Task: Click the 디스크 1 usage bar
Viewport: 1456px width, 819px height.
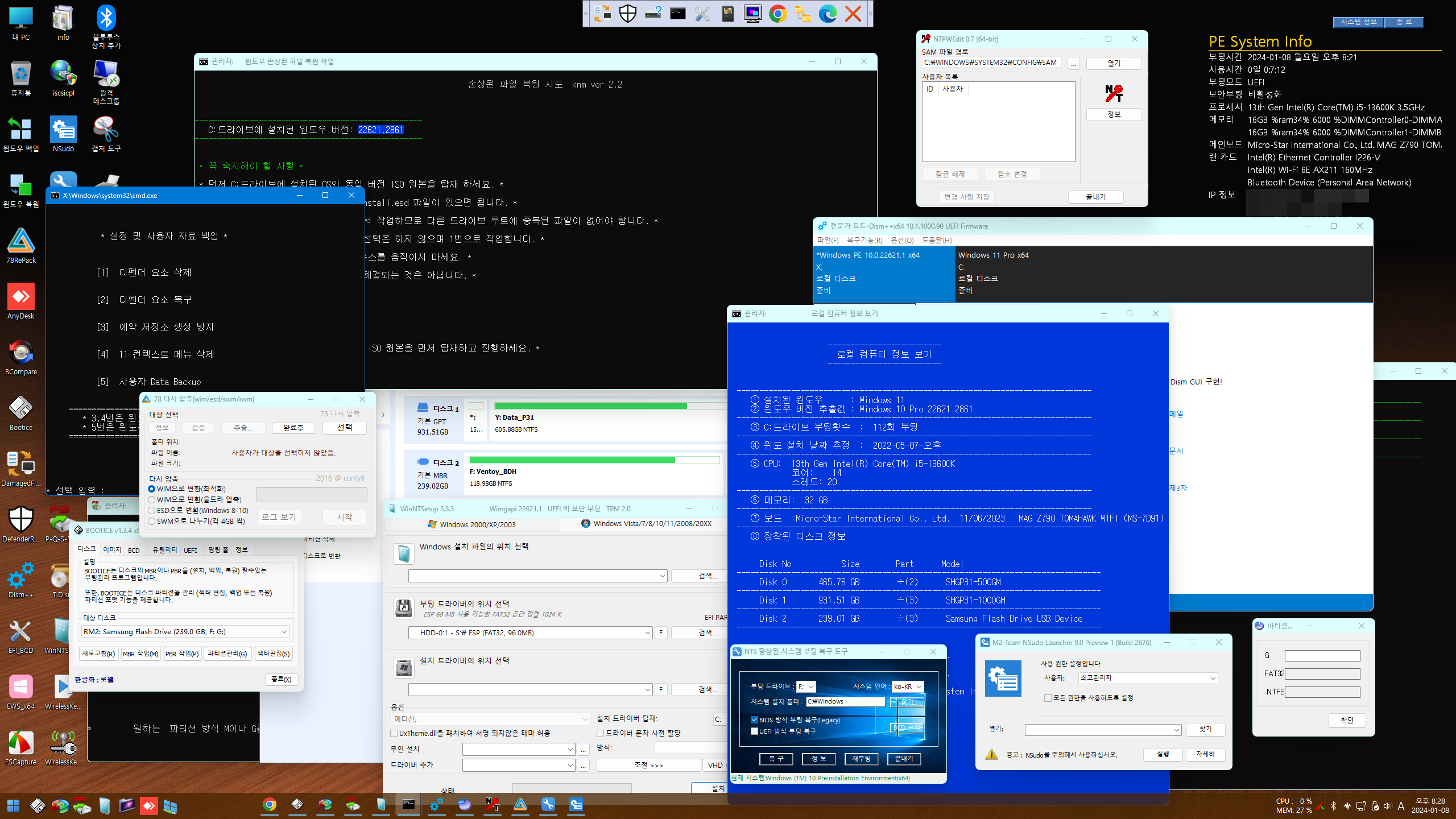Action: click(610, 406)
